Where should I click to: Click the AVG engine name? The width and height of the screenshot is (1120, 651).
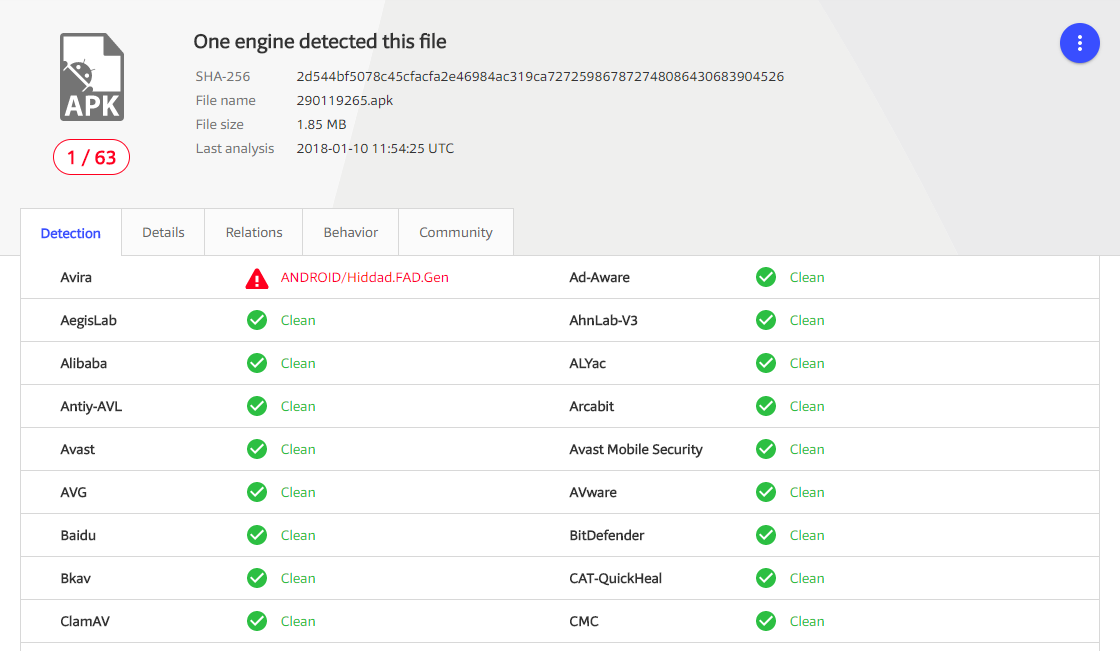(74, 492)
